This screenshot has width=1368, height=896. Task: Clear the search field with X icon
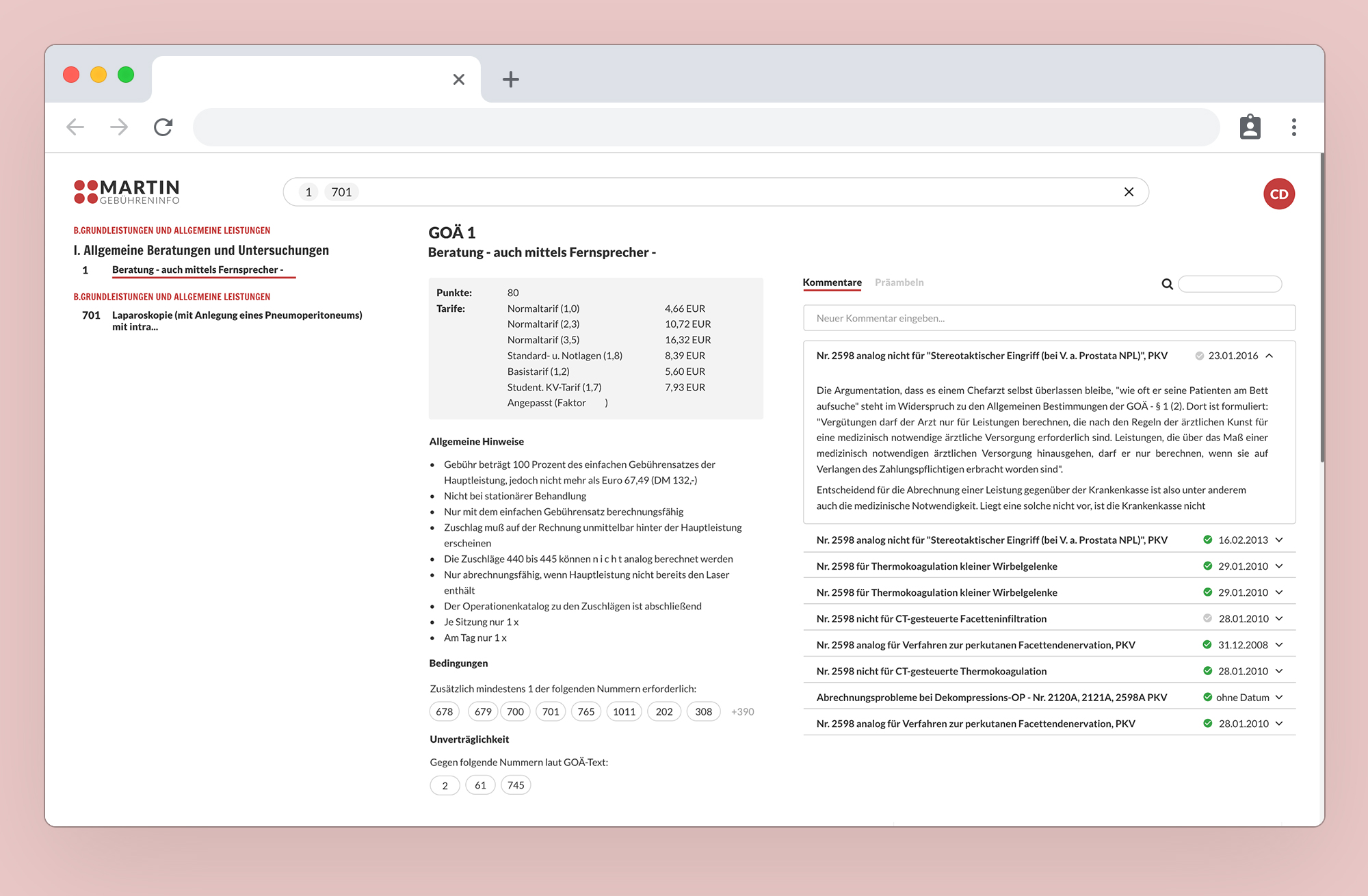[x=1129, y=192]
